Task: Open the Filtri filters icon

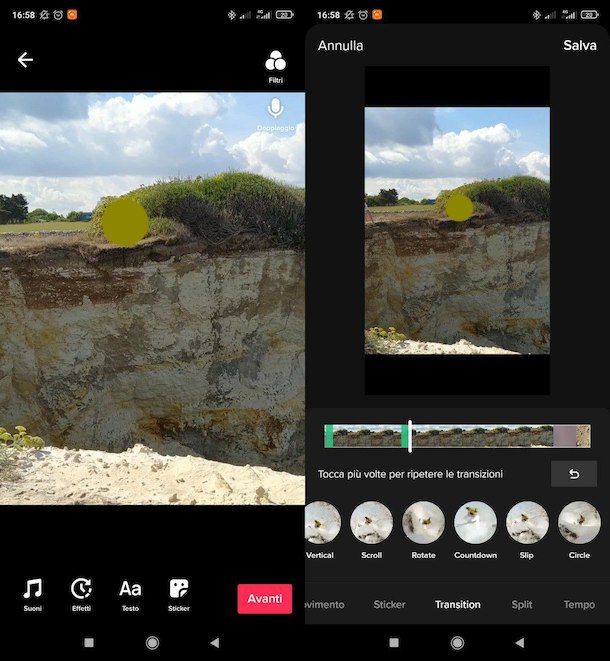Action: pyautogui.click(x=275, y=67)
